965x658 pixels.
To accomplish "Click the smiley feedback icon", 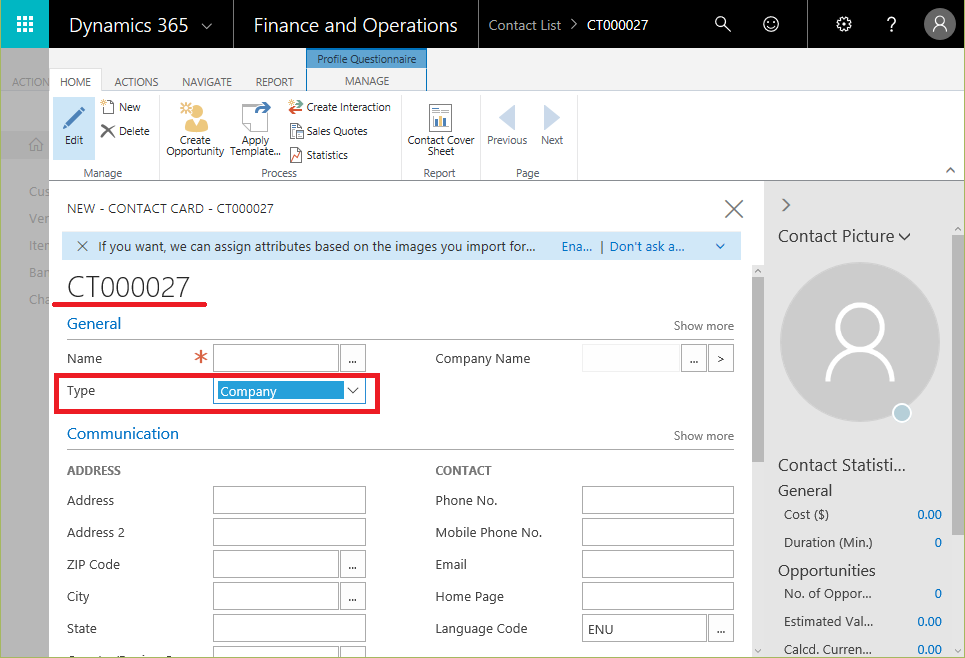I will (771, 24).
